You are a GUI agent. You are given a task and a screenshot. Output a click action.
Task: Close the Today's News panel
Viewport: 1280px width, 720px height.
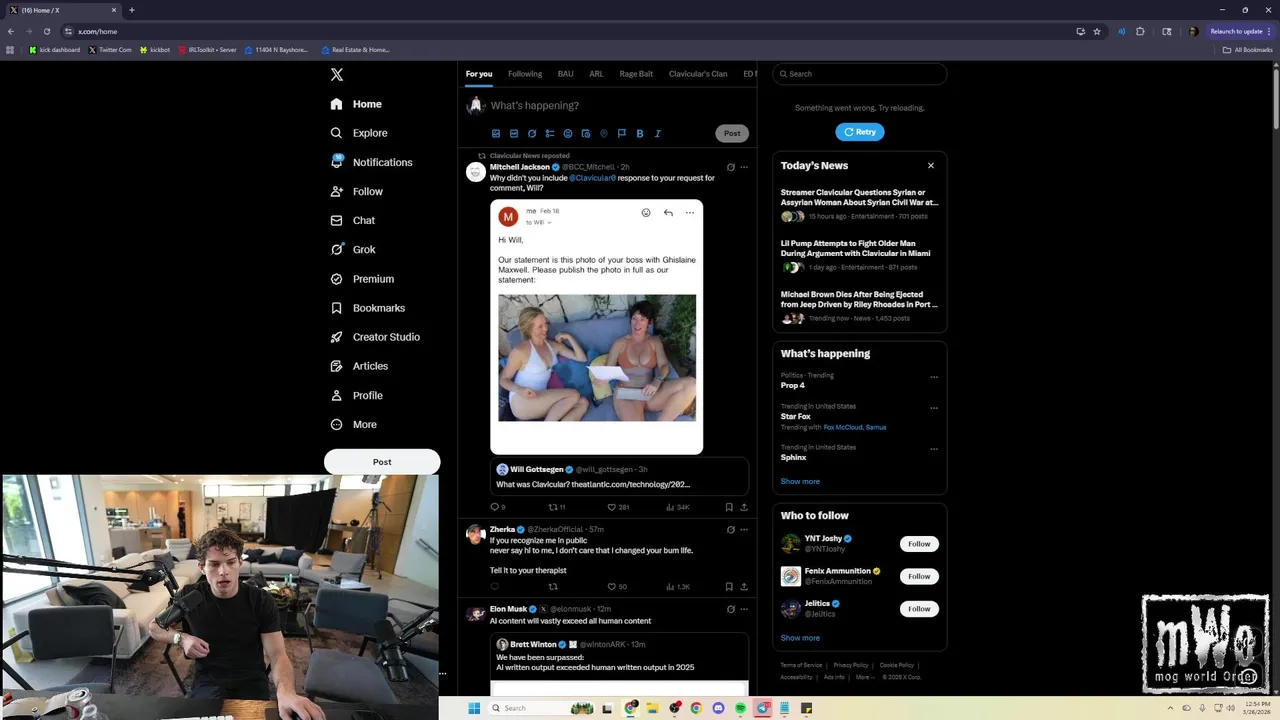[x=931, y=166]
